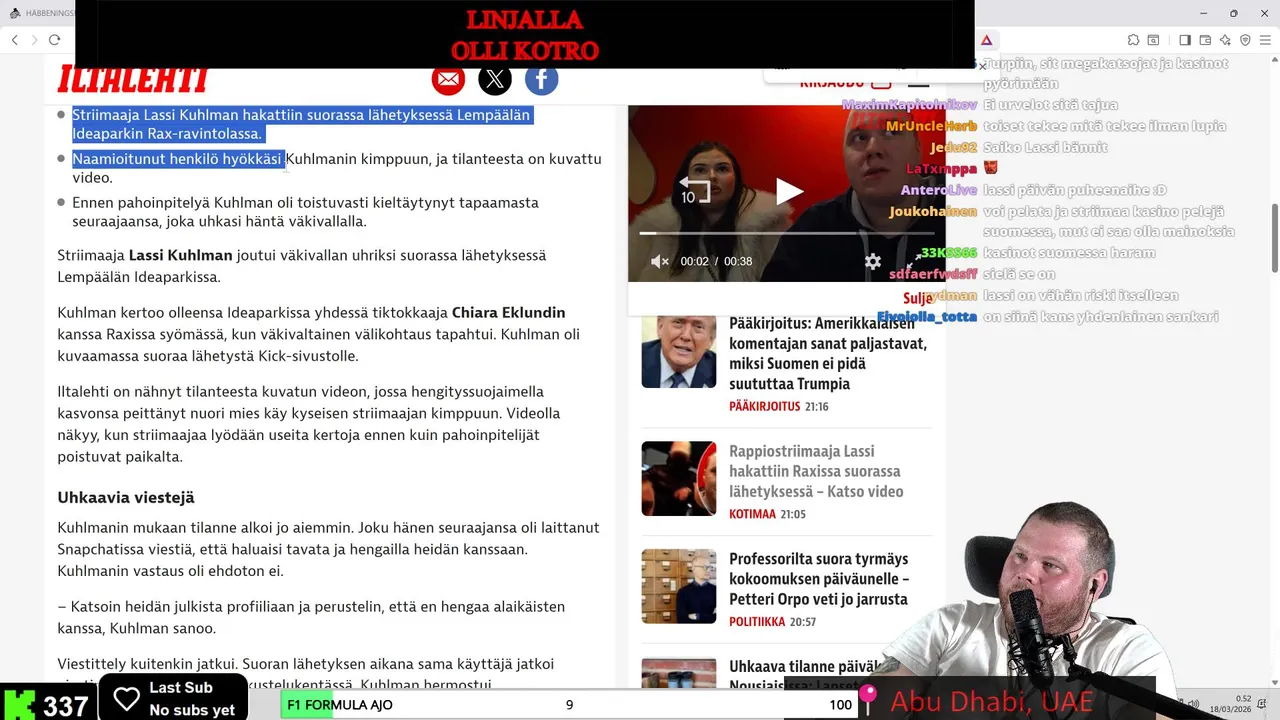Open browser hamburger menu
1280x720 pixels.
(1267, 40)
